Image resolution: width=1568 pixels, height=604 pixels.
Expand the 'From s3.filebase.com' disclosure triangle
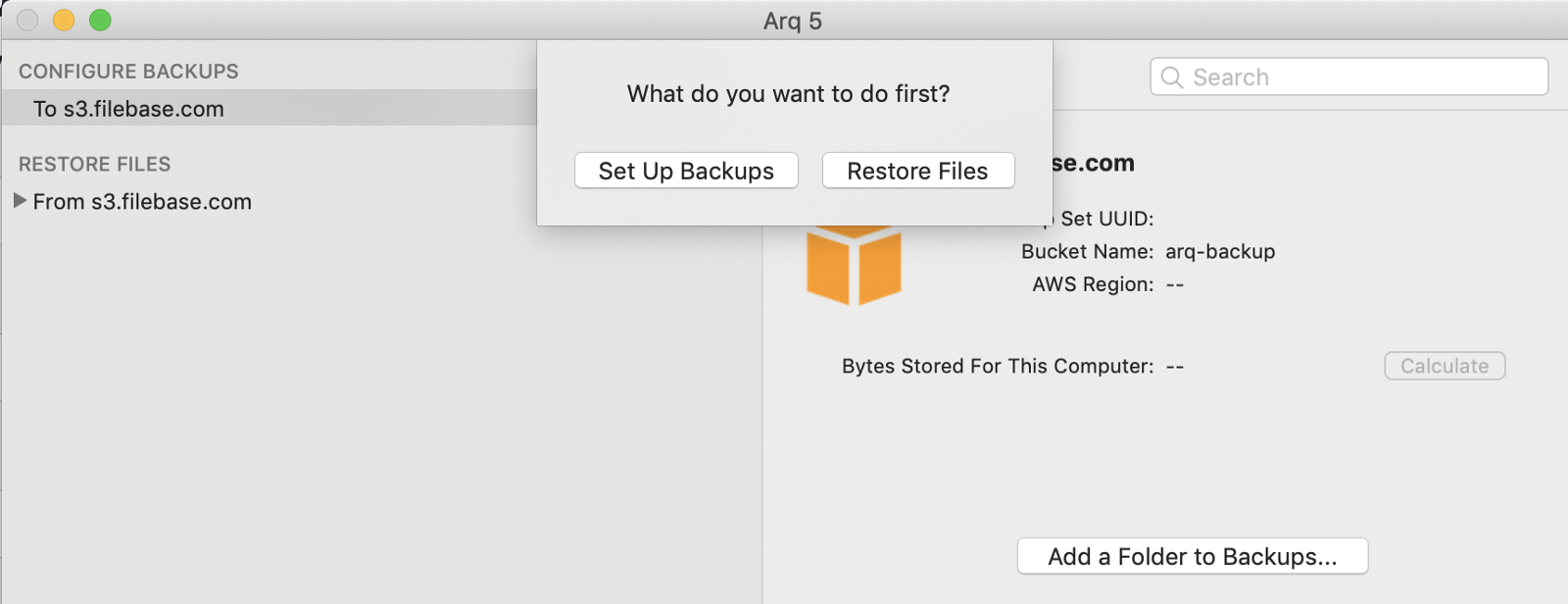(x=20, y=201)
